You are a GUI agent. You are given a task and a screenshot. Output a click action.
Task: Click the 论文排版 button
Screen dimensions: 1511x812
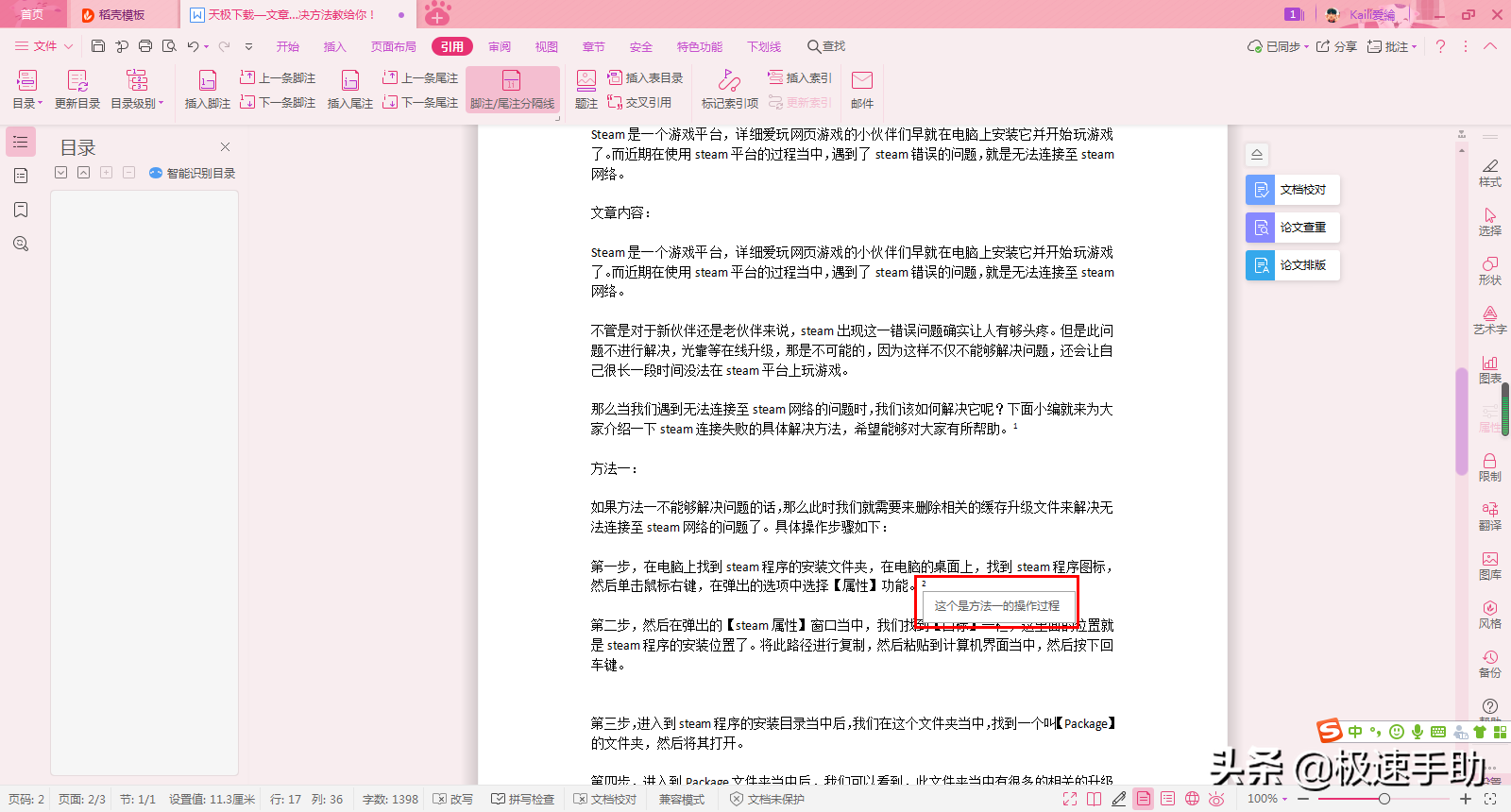click(x=1293, y=265)
